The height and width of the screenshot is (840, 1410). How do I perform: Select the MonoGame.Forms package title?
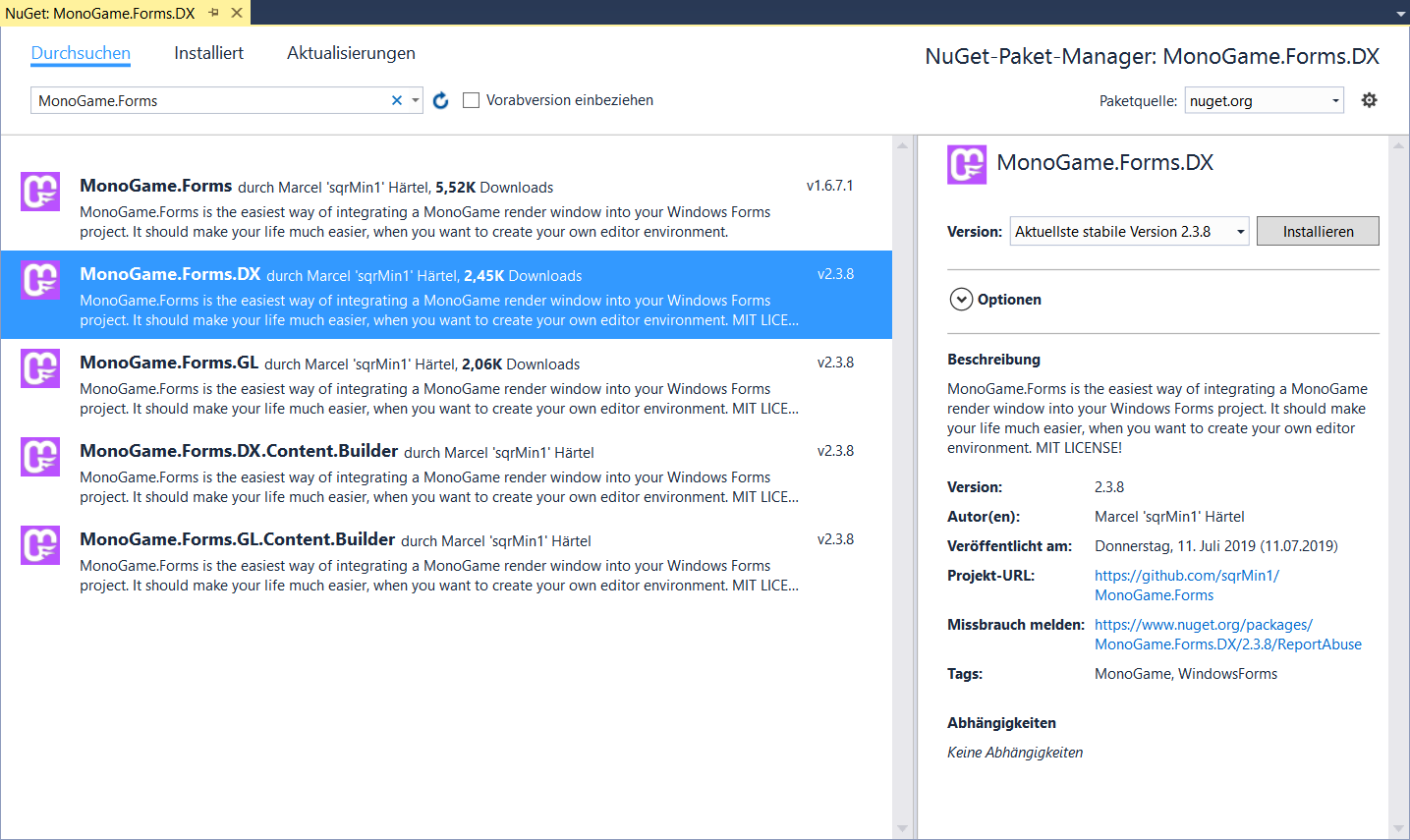coord(155,186)
